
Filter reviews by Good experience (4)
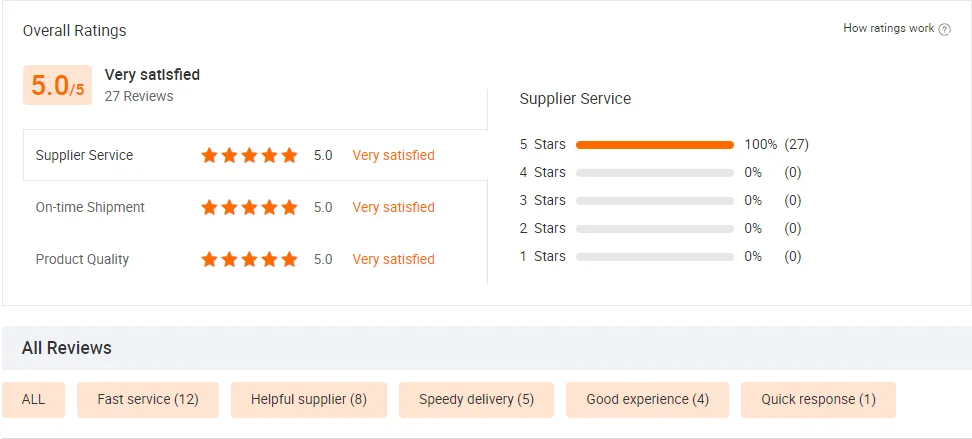coord(647,399)
